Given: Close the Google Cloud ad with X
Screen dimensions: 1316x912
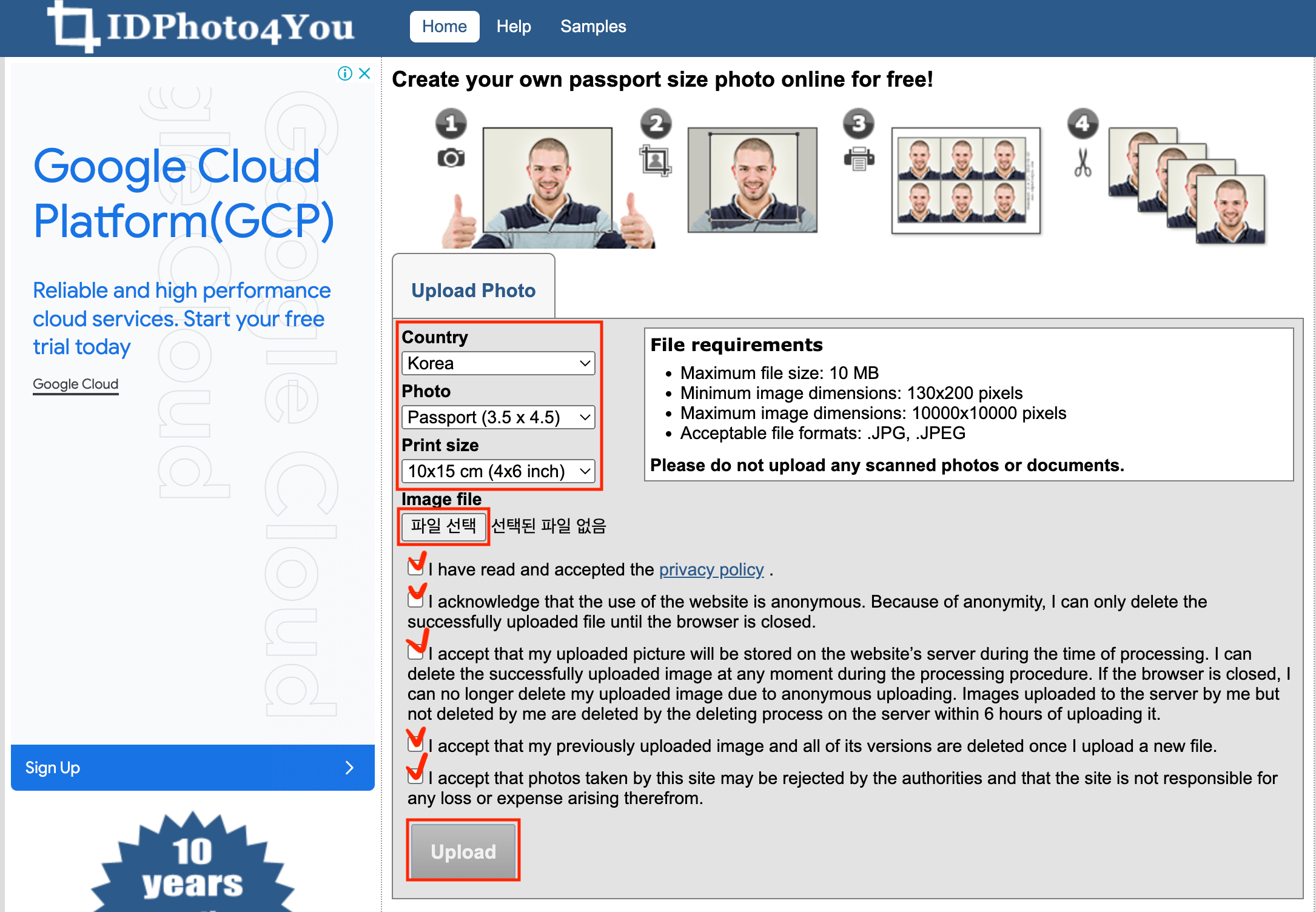Looking at the screenshot, I should (x=364, y=73).
